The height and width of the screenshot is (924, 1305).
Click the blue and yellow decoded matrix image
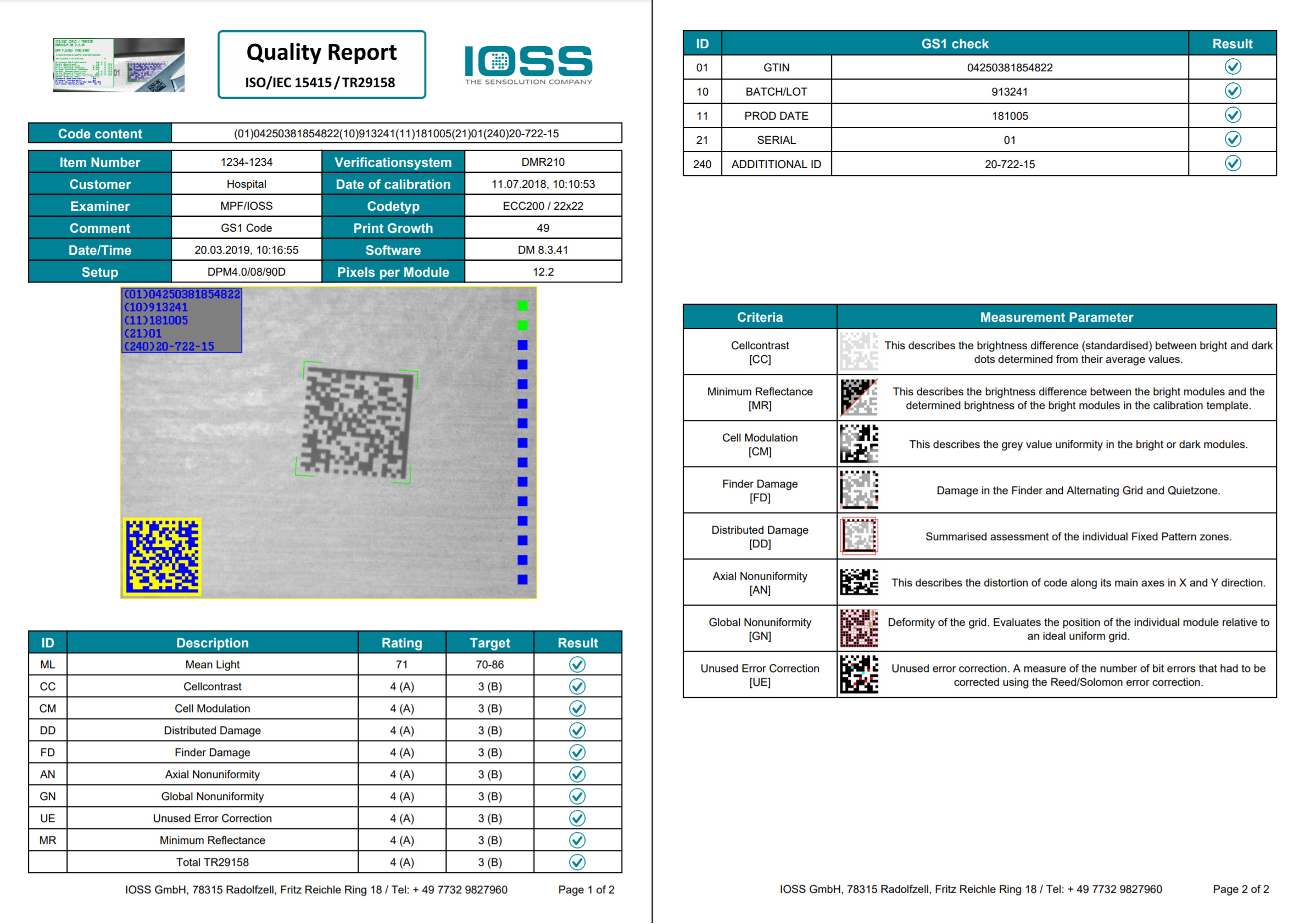tap(162, 558)
